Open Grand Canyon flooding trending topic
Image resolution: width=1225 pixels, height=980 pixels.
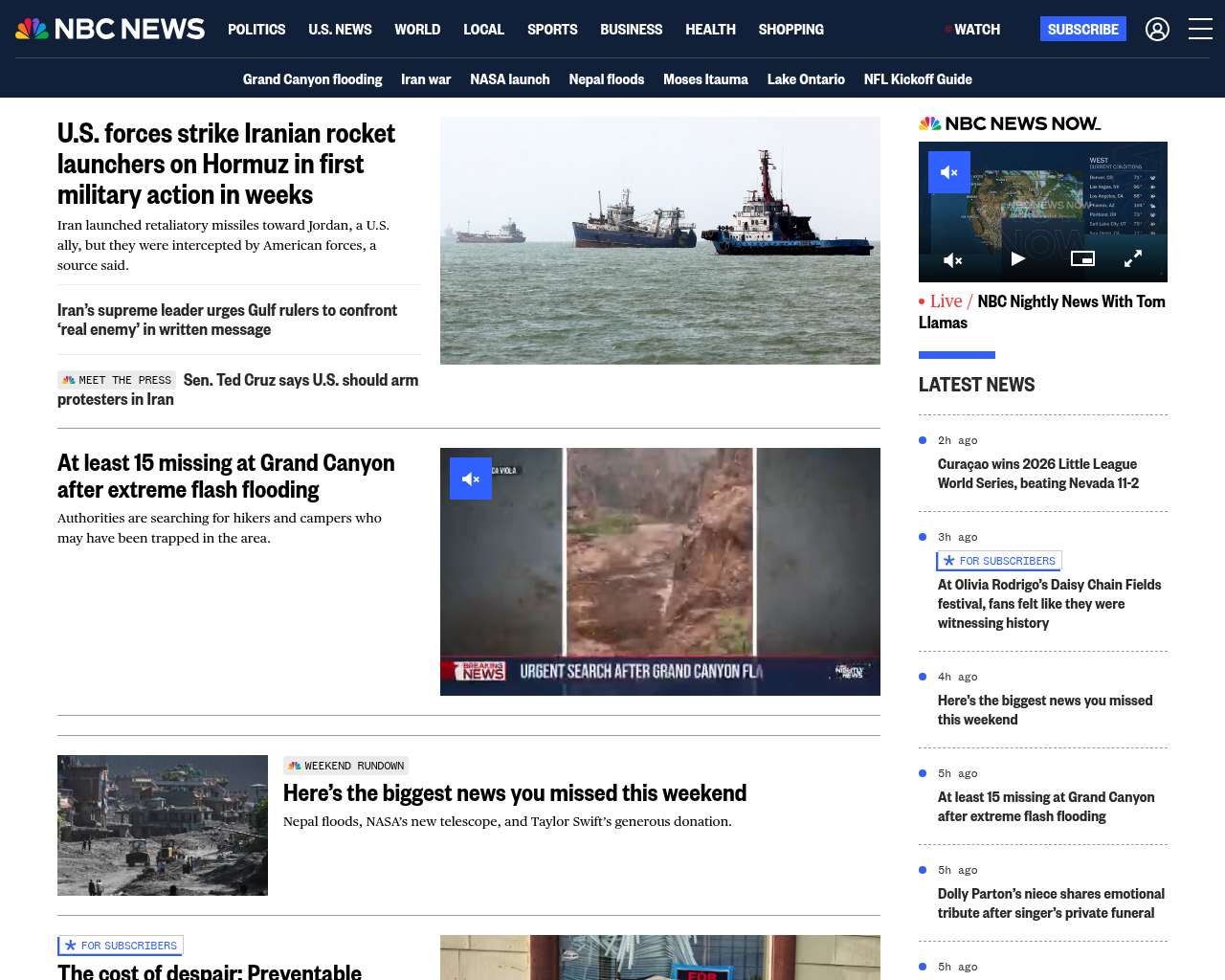click(312, 79)
